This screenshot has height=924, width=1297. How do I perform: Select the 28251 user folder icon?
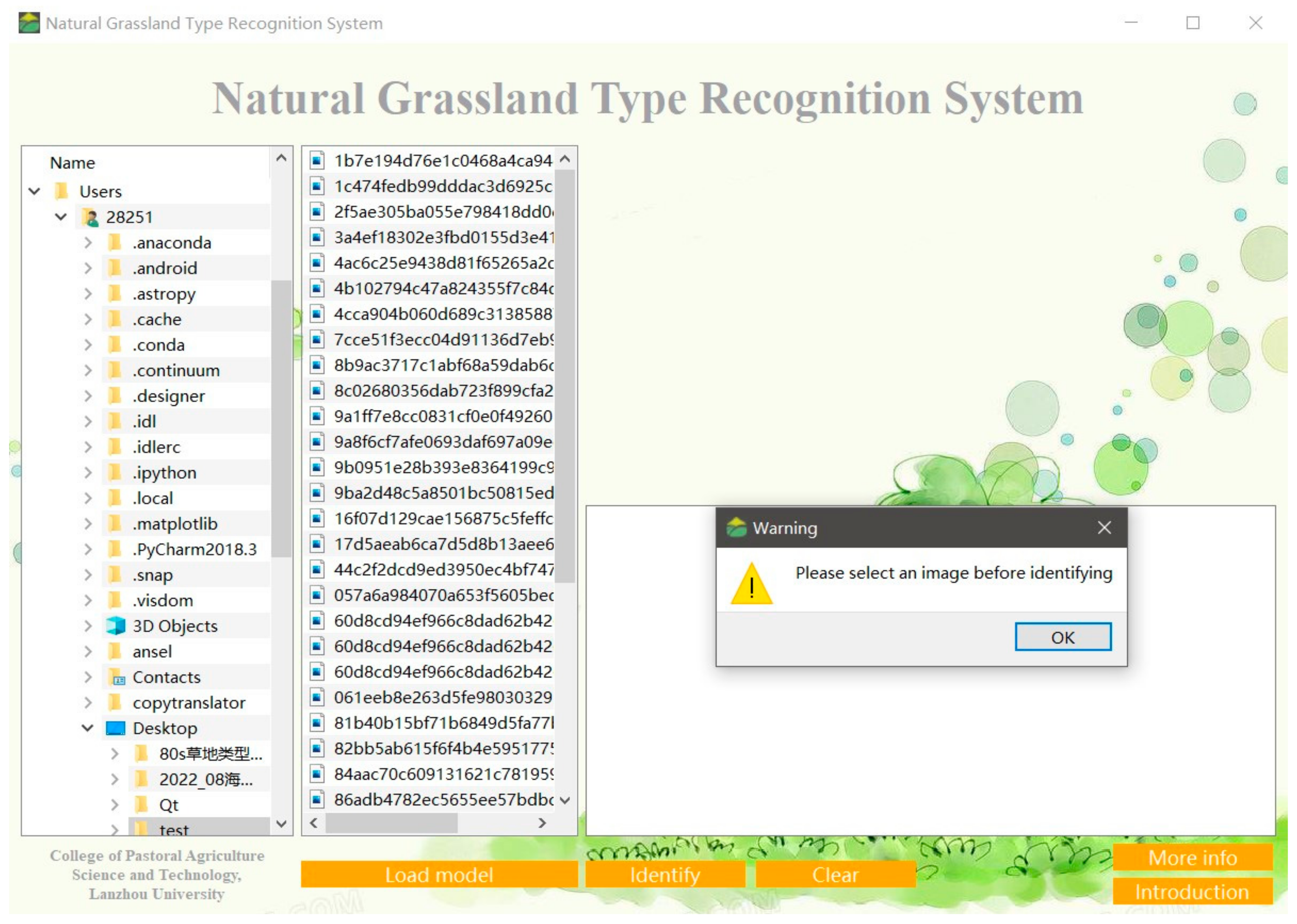click(x=89, y=217)
